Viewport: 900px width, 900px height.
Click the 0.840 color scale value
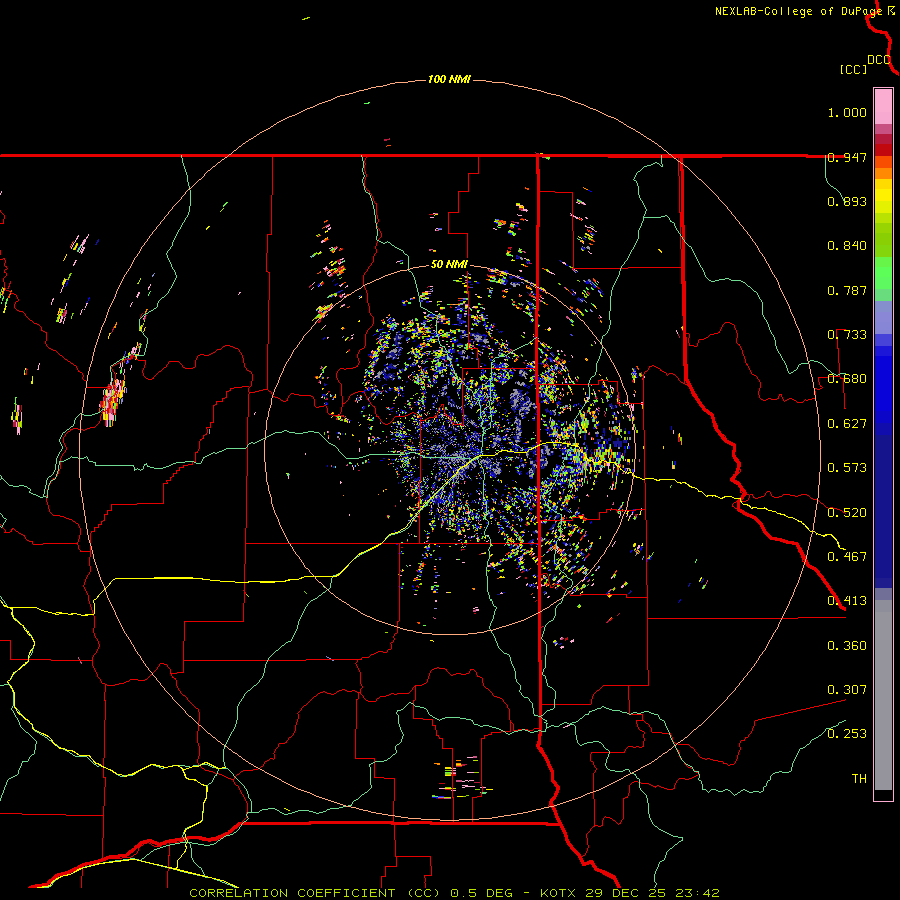(847, 246)
